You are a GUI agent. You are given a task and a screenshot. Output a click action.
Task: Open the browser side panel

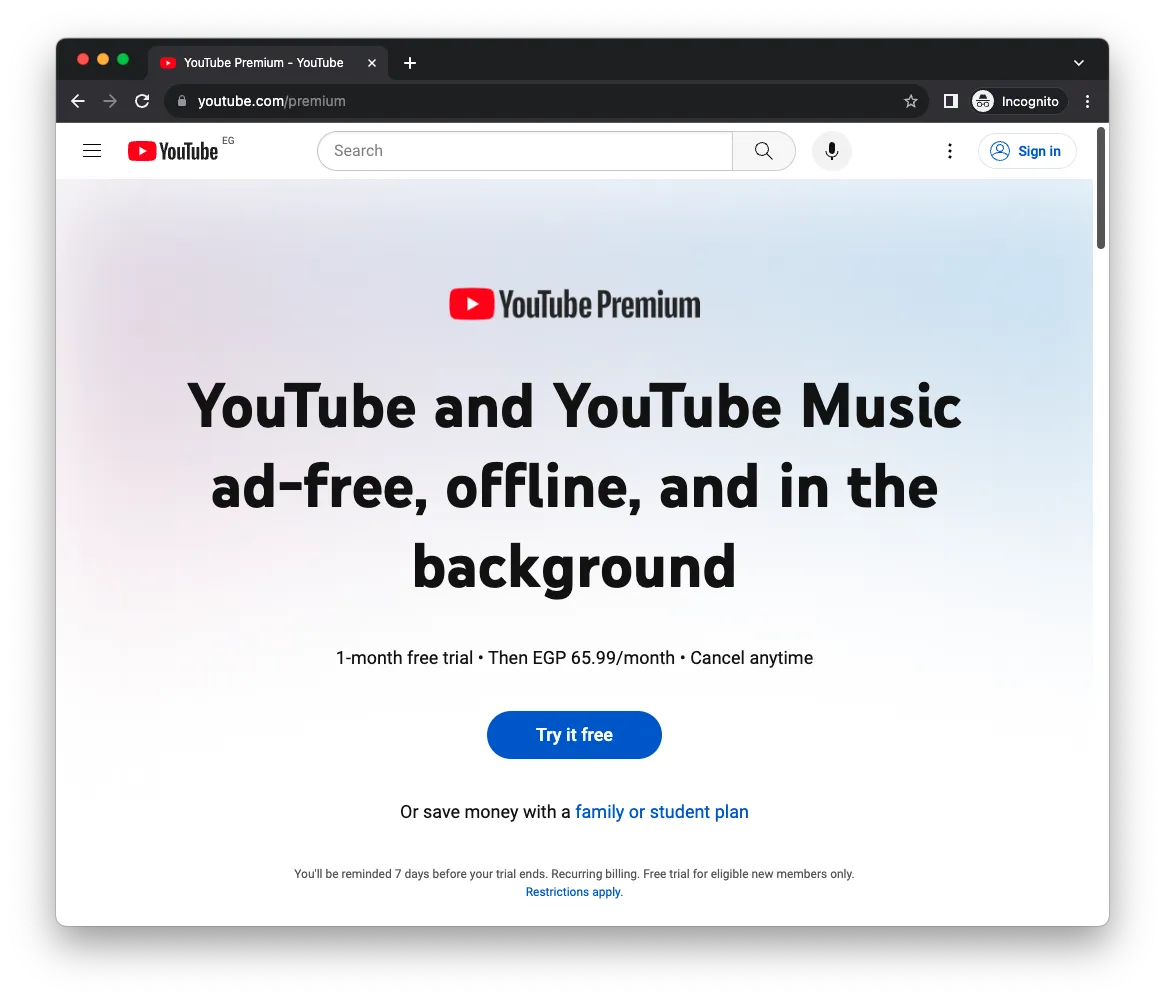(950, 101)
